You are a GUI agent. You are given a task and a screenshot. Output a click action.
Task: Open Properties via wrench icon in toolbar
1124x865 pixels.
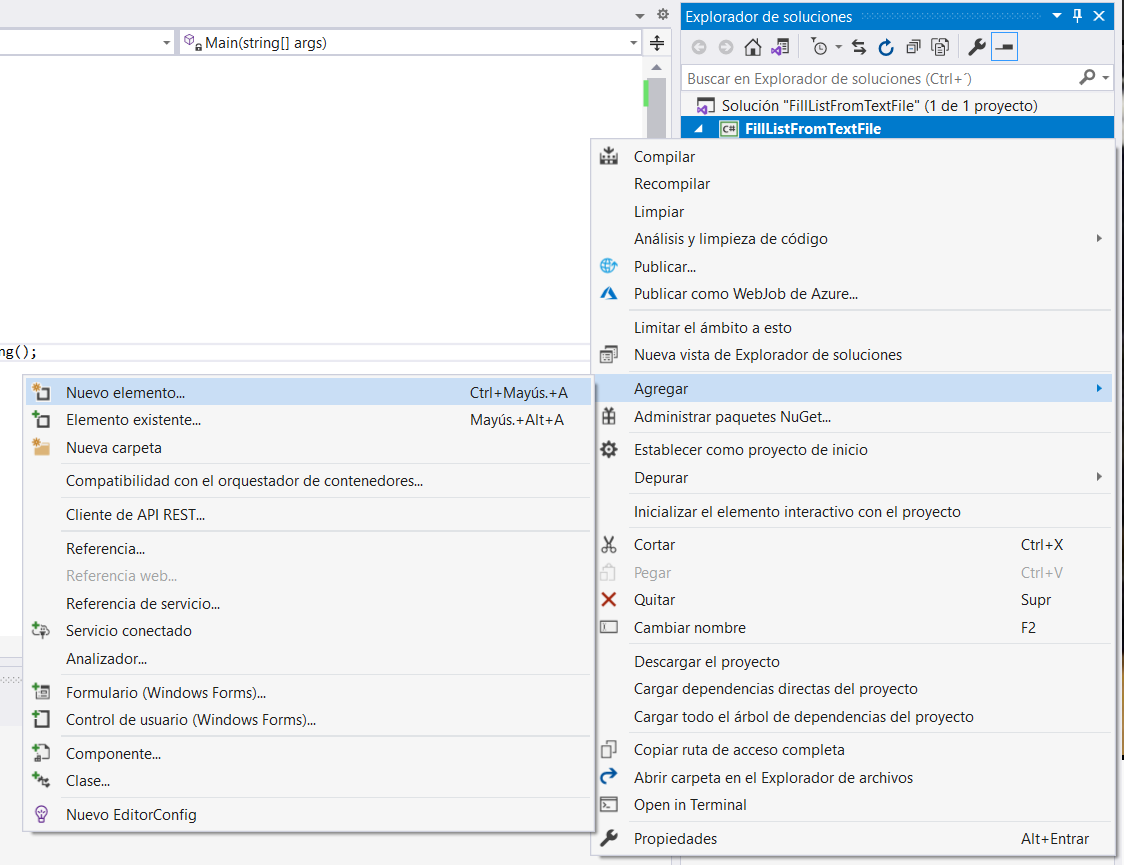click(x=977, y=47)
